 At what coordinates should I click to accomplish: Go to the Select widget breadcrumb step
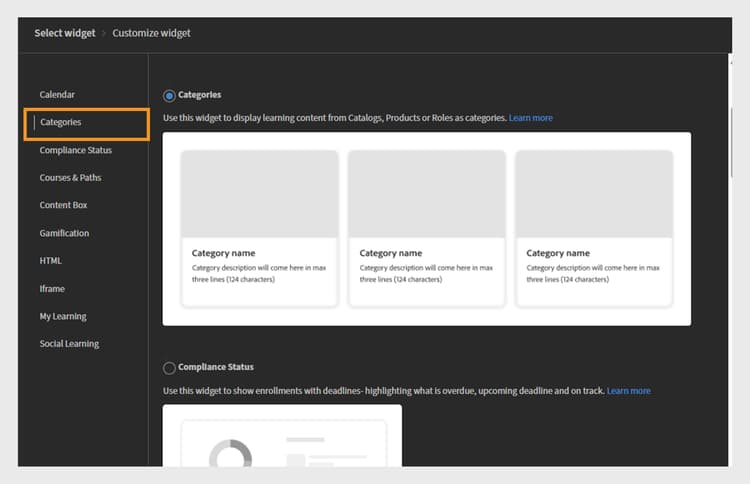click(65, 33)
